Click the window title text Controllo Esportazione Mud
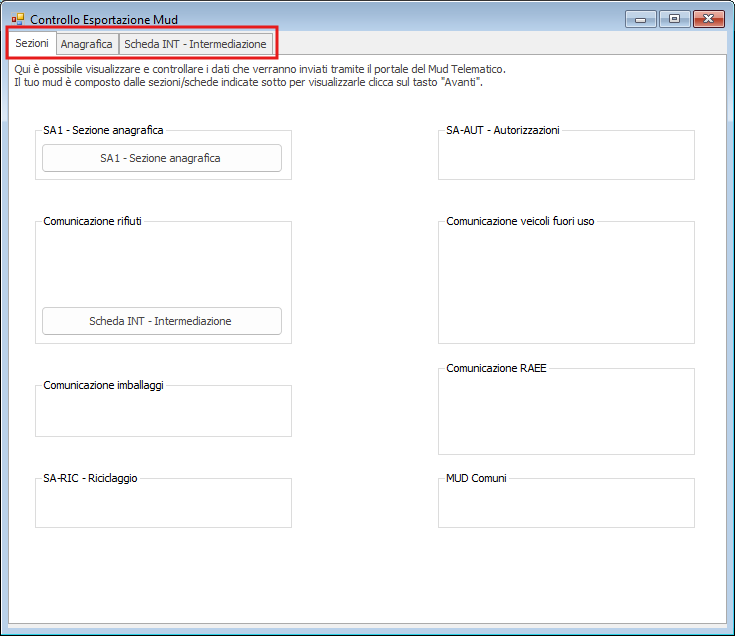 (x=104, y=19)
